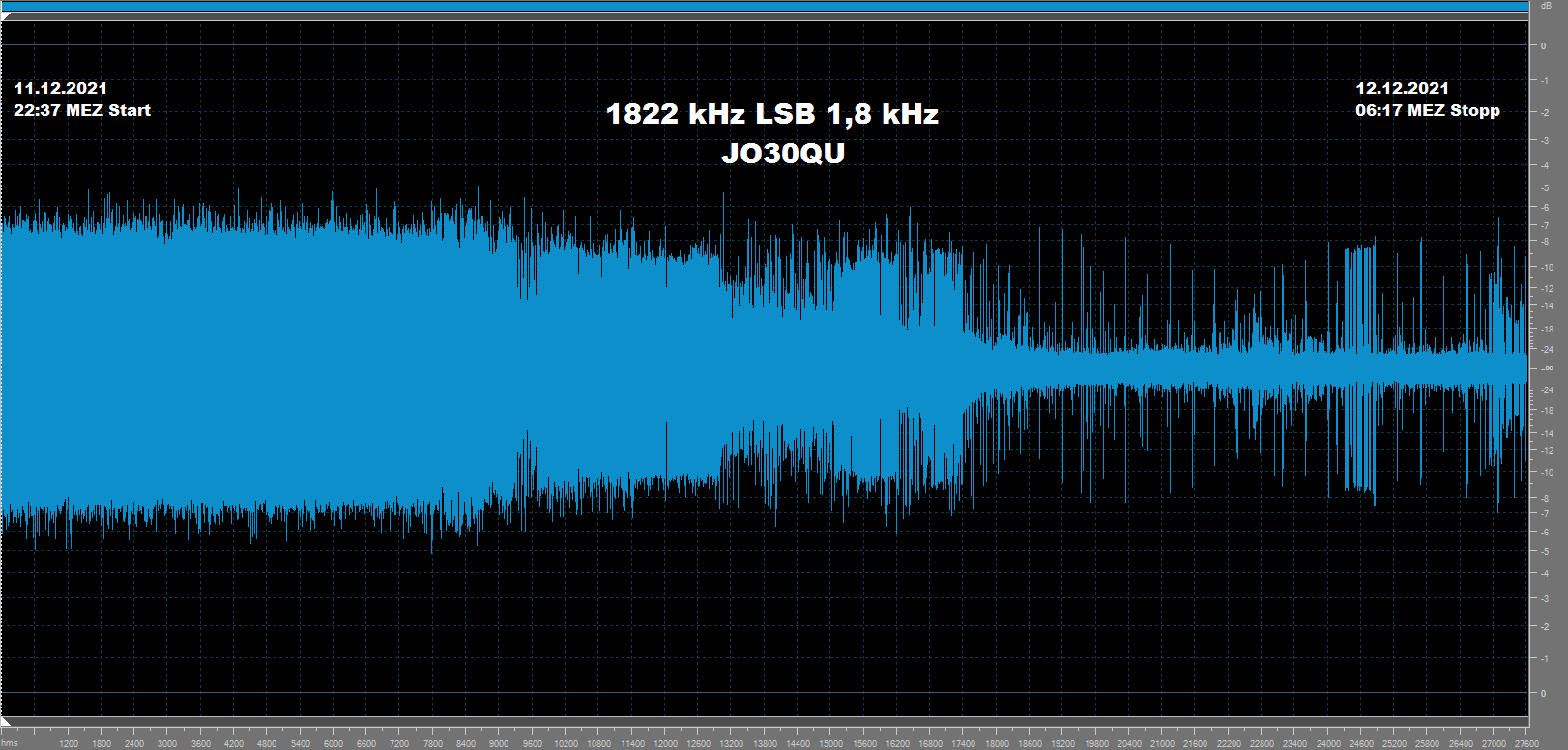1568x750 pixels.
Task: Click the 6000 mark on the time ruler
Action: (334, 743)
